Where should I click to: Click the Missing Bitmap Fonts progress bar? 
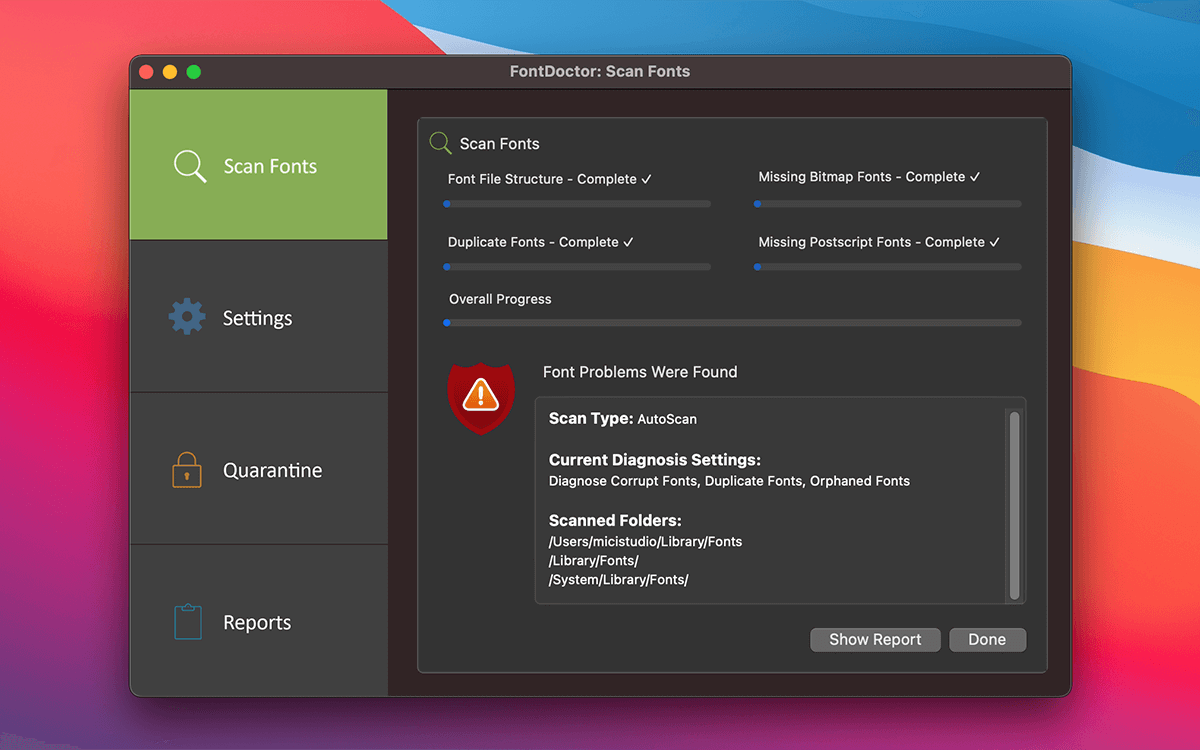click(x=888, y=204)
